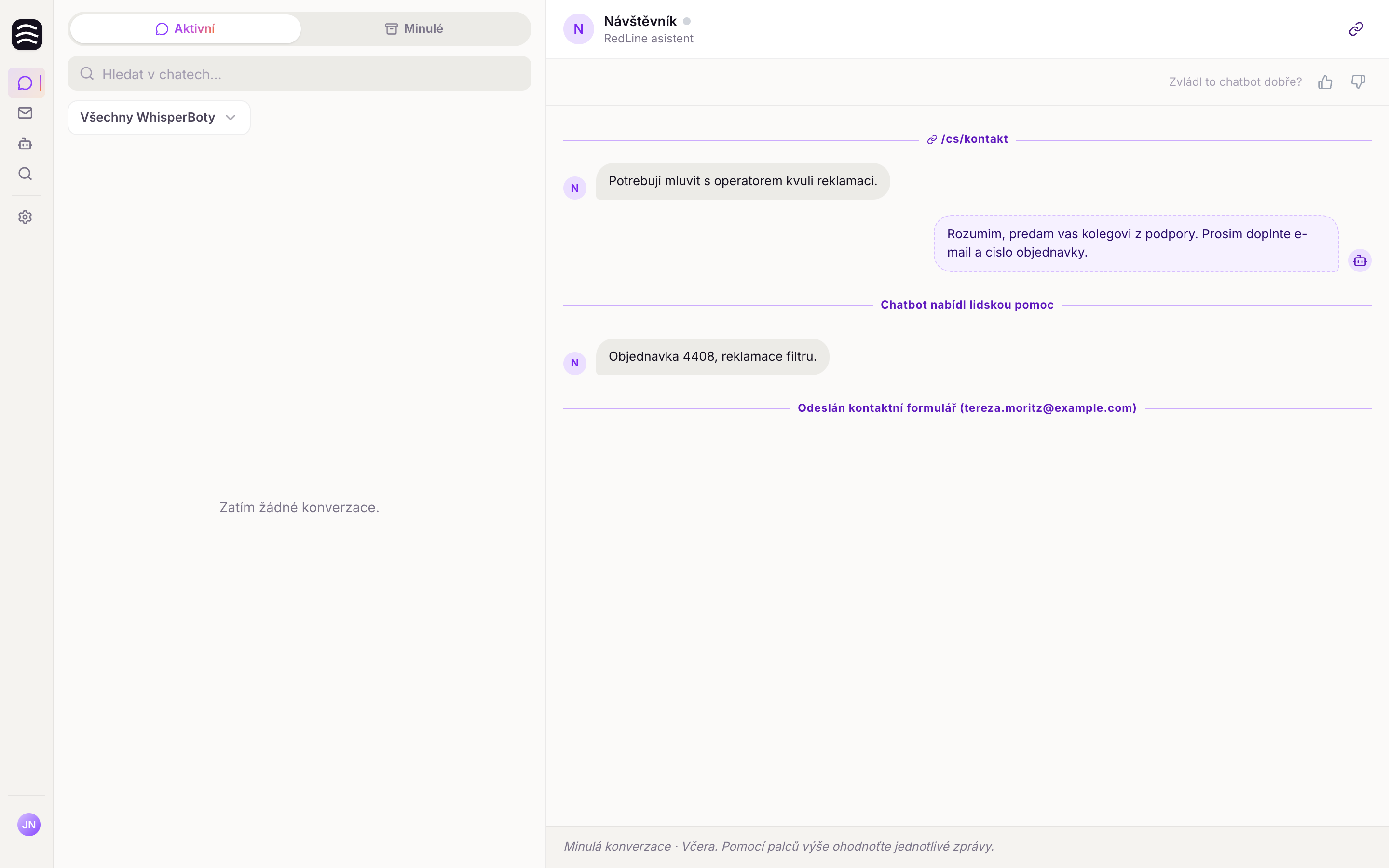Click 'Zvládl to chatbot dobře?' text

1235,82
